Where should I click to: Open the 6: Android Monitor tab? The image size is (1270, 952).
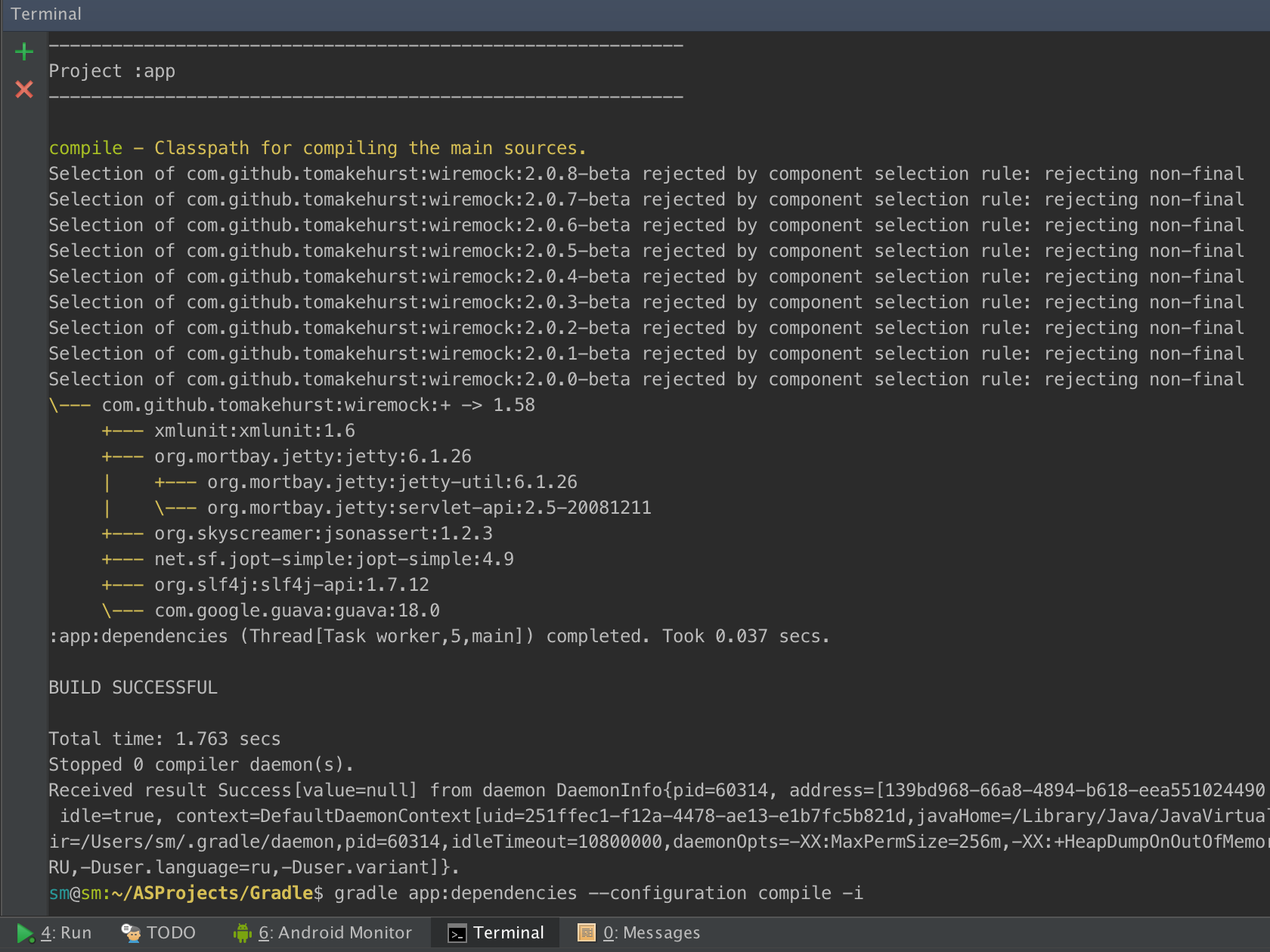click(x=323, y=933)
